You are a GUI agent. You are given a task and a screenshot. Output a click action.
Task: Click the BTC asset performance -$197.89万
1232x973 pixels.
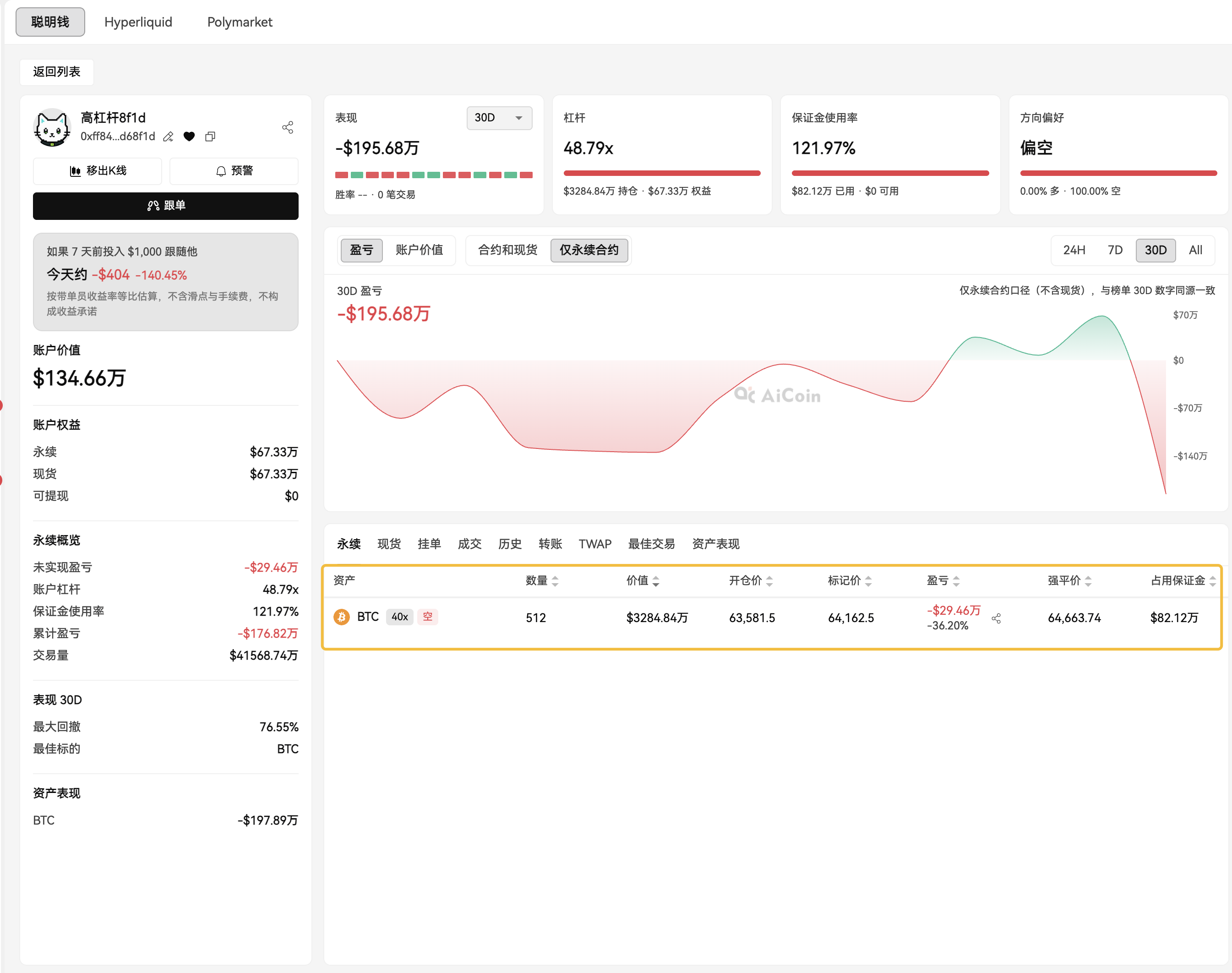[x=268, y=820]
